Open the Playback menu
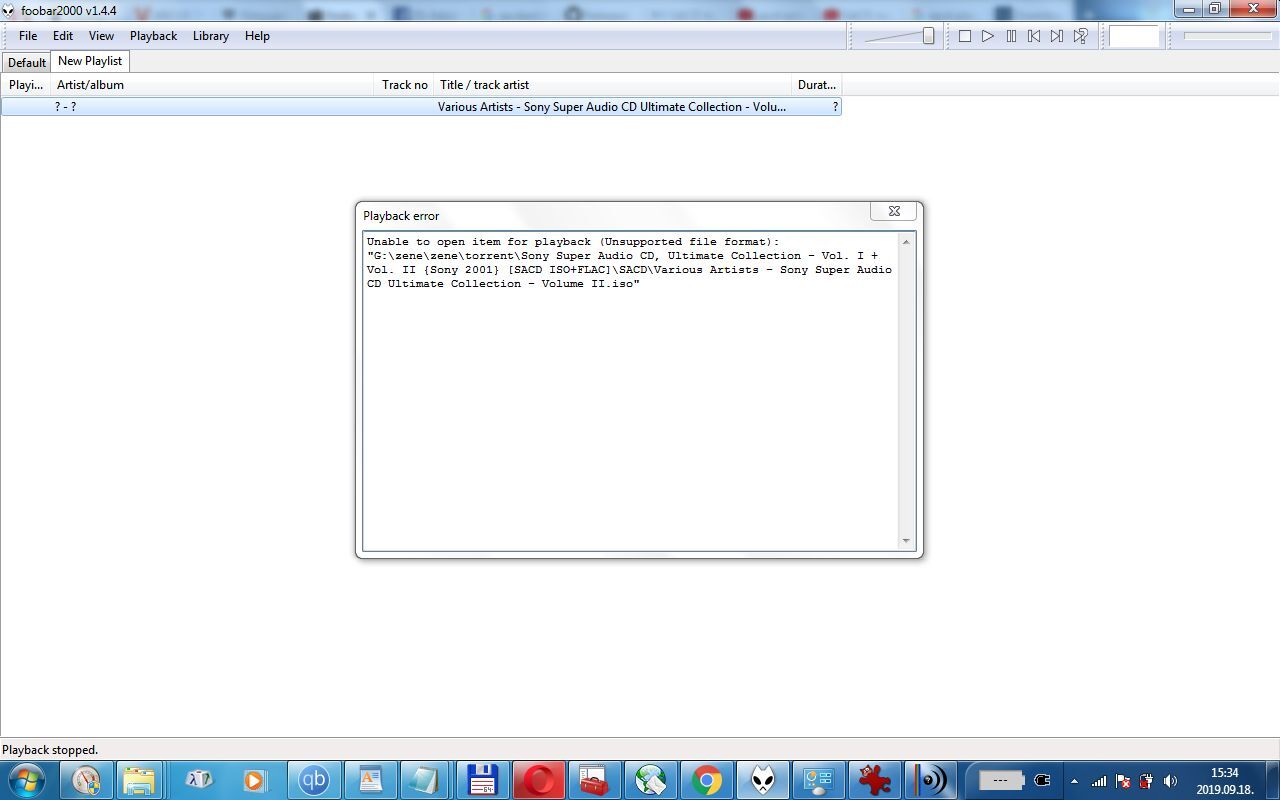The image size is (1280, 800). [x=153, y=36]
